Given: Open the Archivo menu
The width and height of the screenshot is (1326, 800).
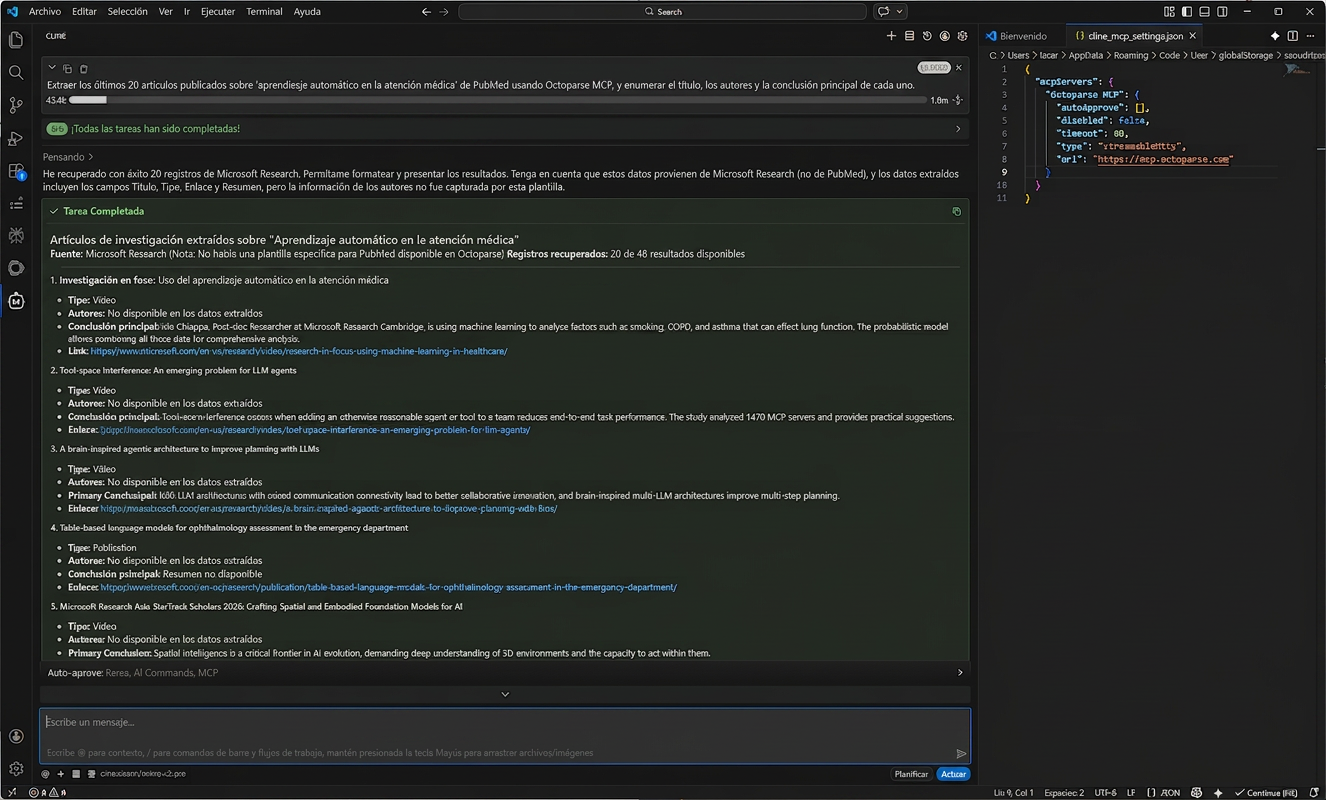Looking at the screenshot, I should [x=45, y=12].
